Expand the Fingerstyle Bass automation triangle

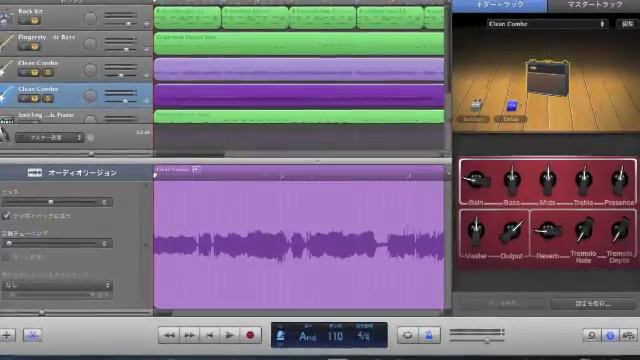[147, 49]
